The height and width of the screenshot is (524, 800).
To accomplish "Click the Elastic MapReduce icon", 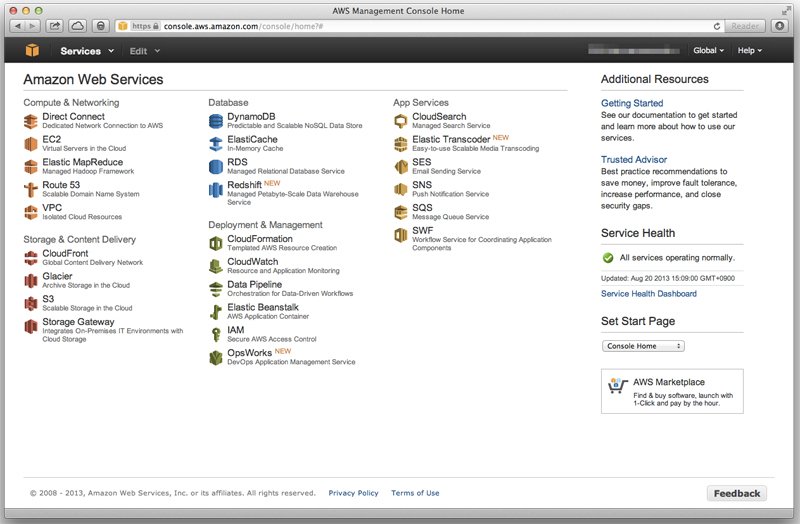I will [x=31, y=167].
